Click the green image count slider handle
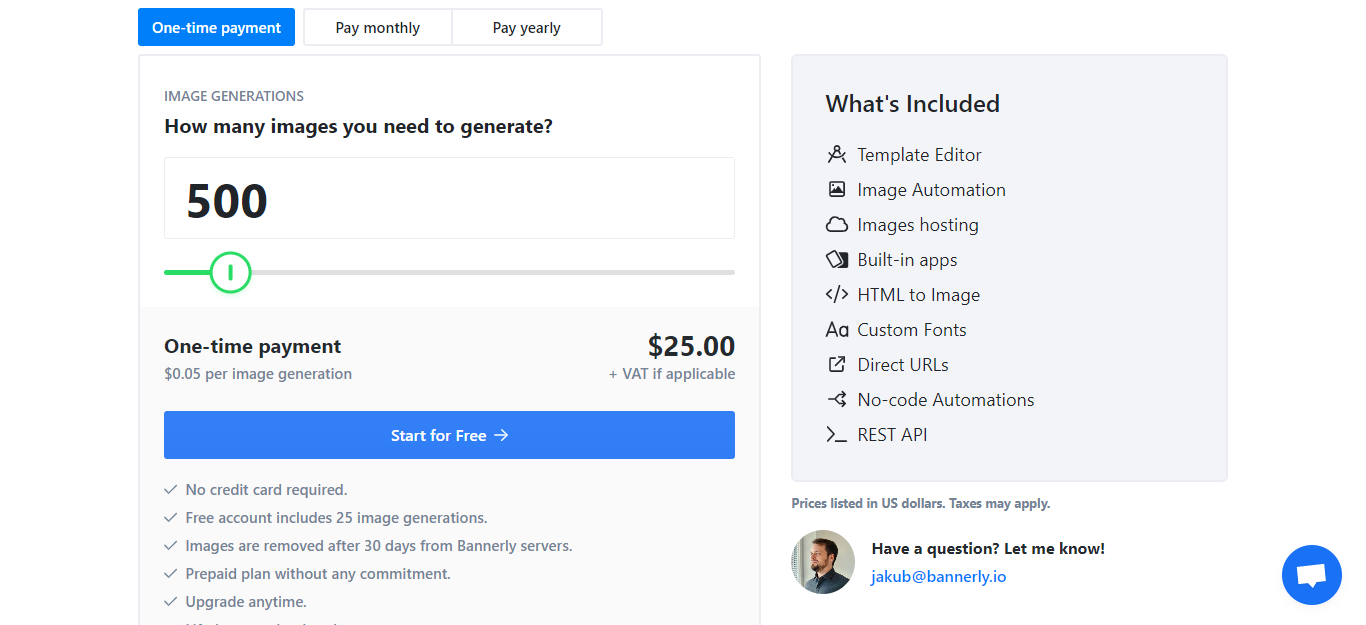 tap(230, 272)
